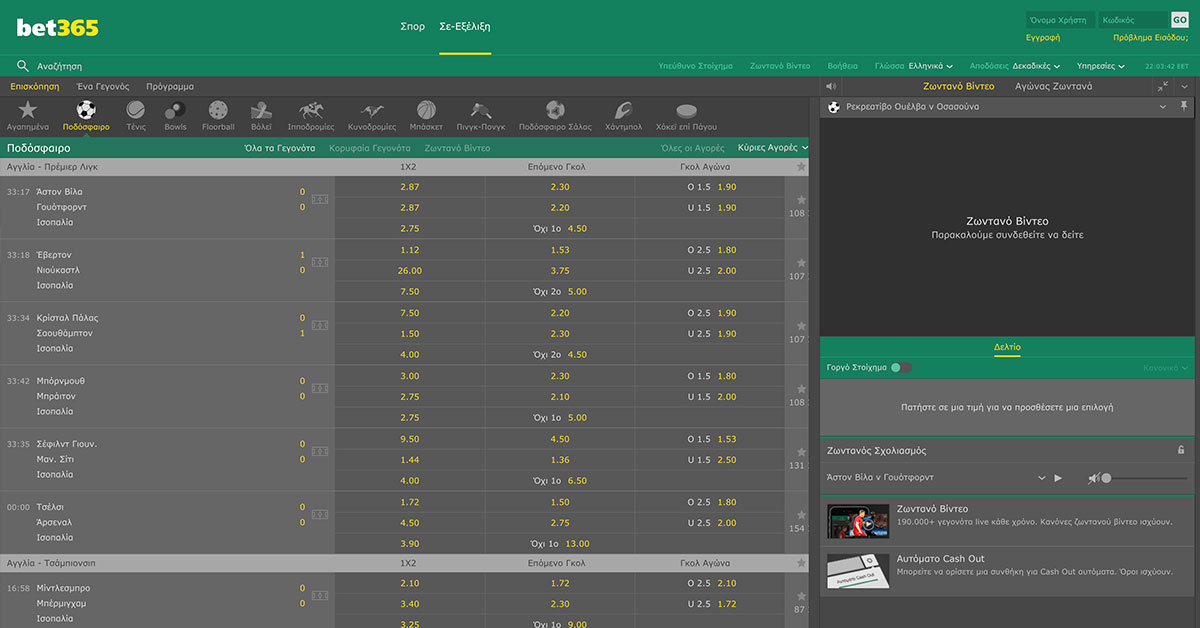Click the GO login button

1179,19
